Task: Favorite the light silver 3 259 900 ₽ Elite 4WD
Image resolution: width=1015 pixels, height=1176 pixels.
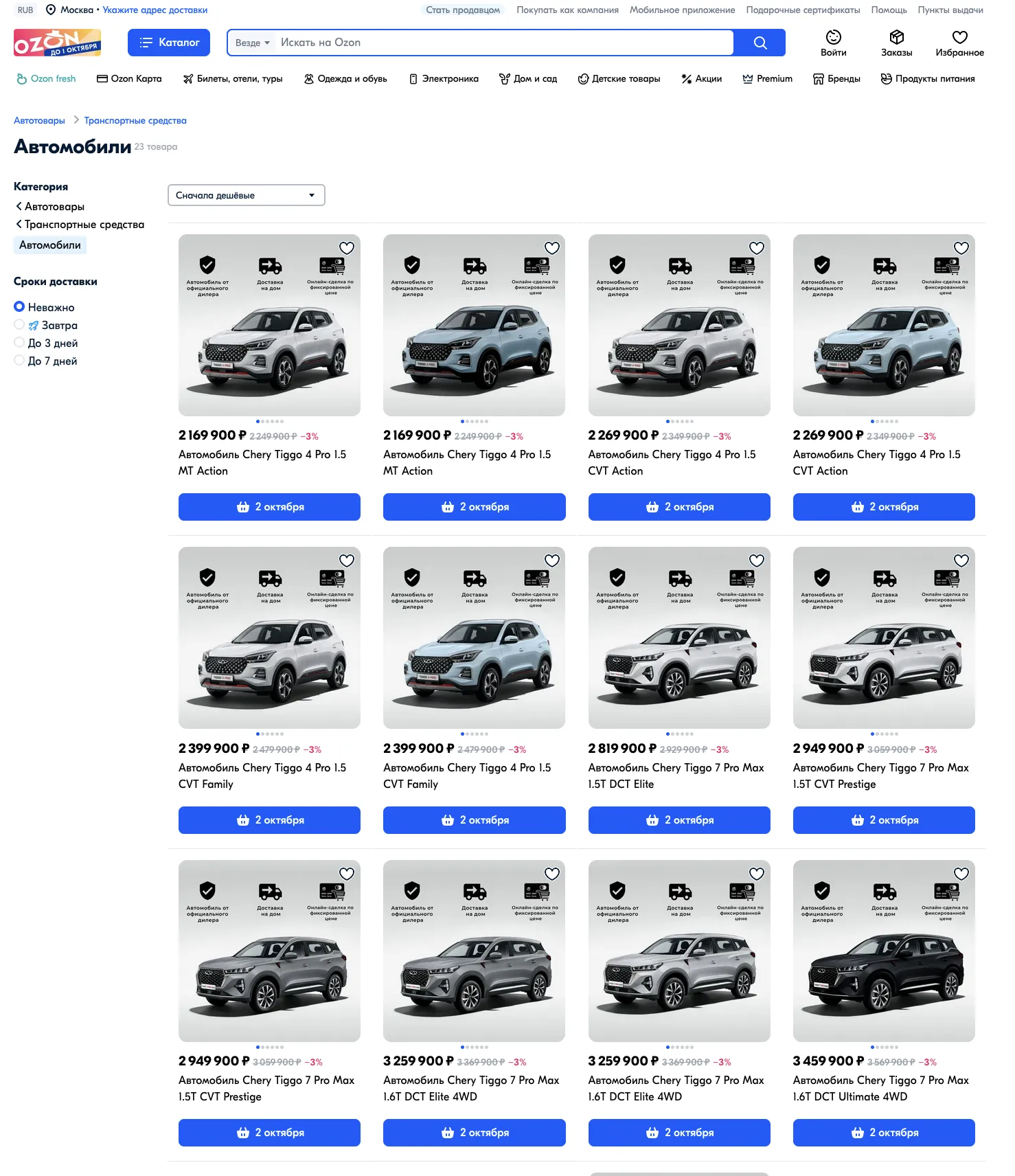Action: 757,874
